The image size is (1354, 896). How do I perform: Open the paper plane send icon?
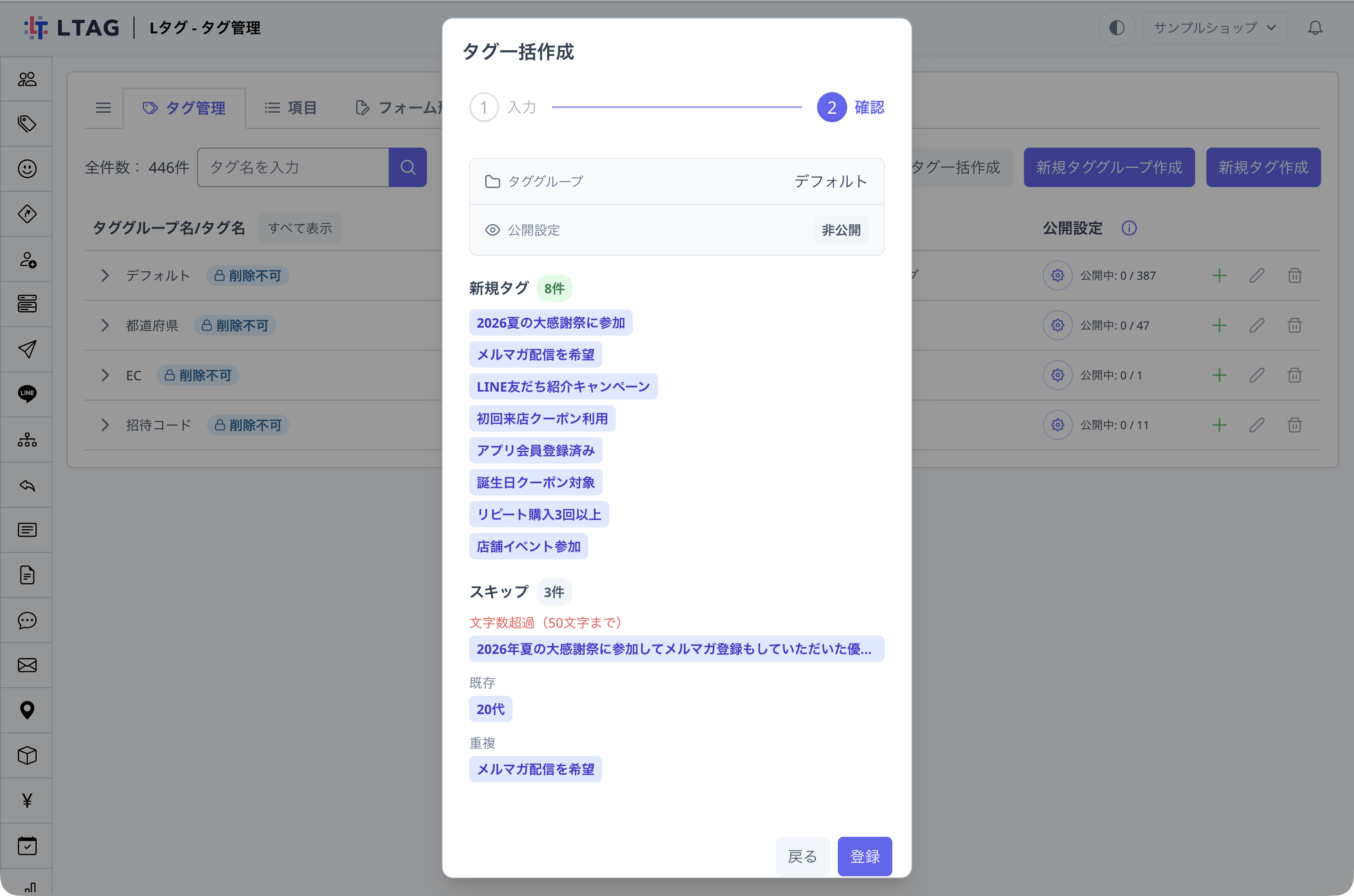[x=27, y=349]
